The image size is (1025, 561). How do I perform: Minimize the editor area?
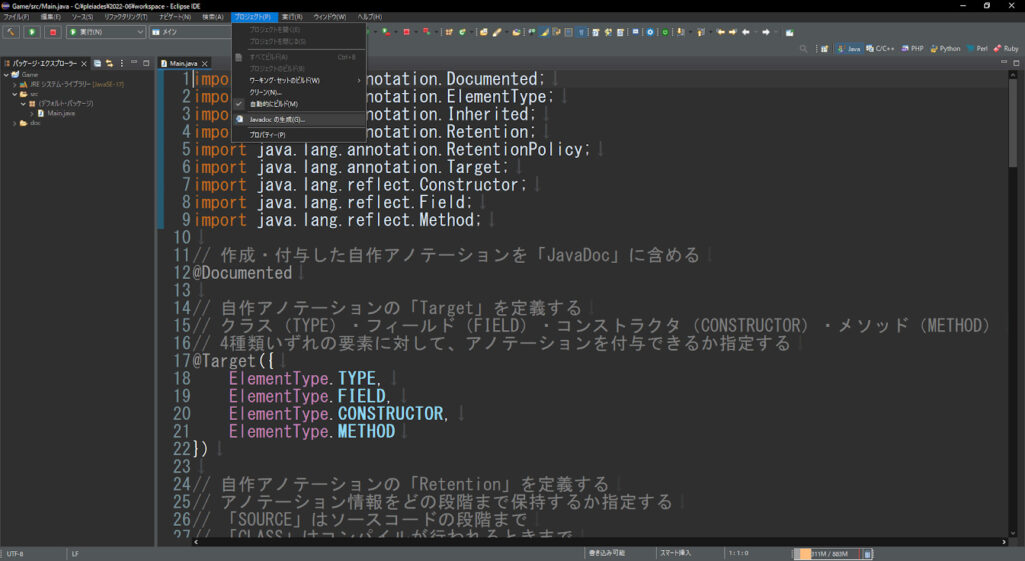coord(1004,63)
